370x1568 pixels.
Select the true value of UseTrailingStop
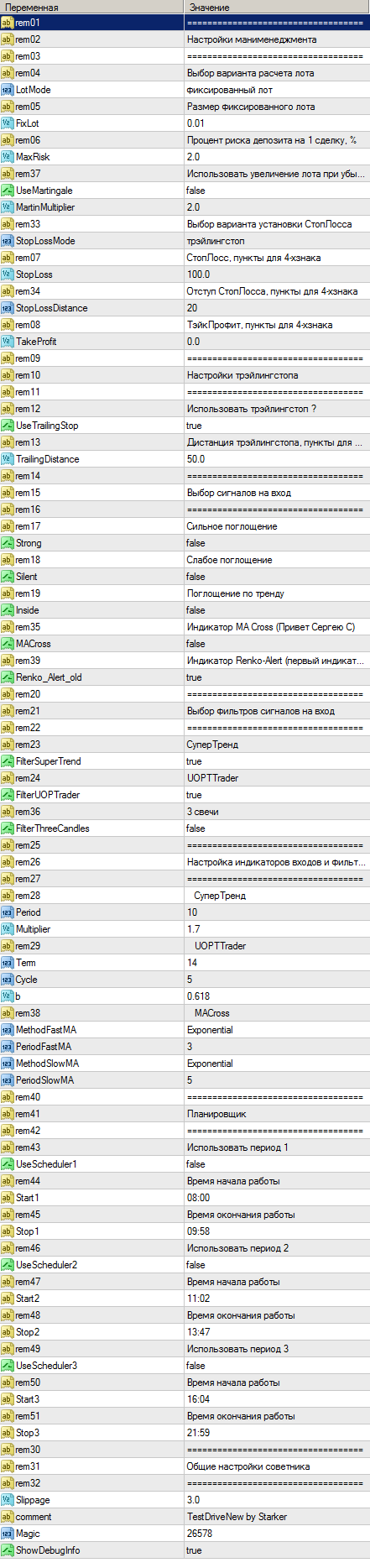(194, 426)
